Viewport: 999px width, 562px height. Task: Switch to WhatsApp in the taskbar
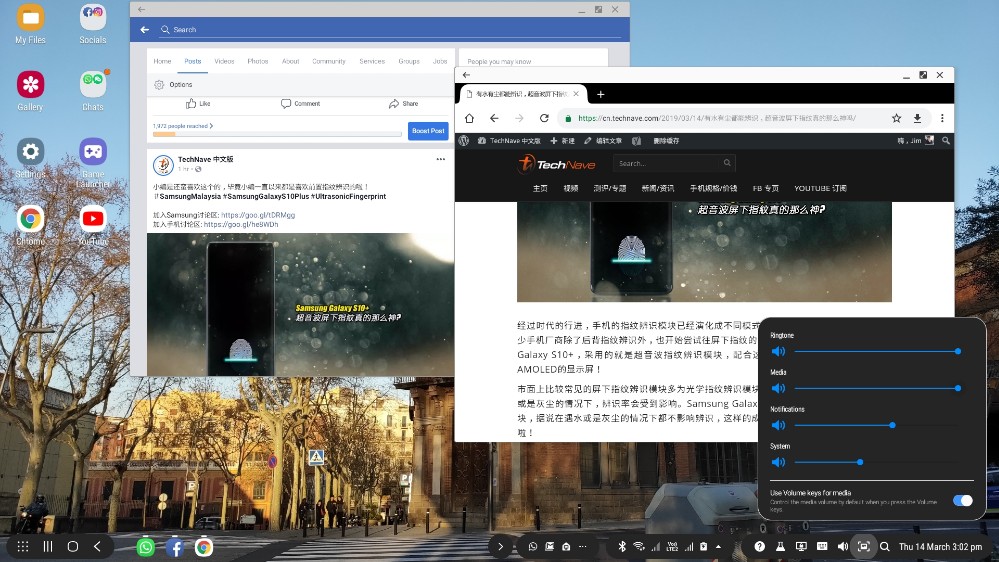145,547
